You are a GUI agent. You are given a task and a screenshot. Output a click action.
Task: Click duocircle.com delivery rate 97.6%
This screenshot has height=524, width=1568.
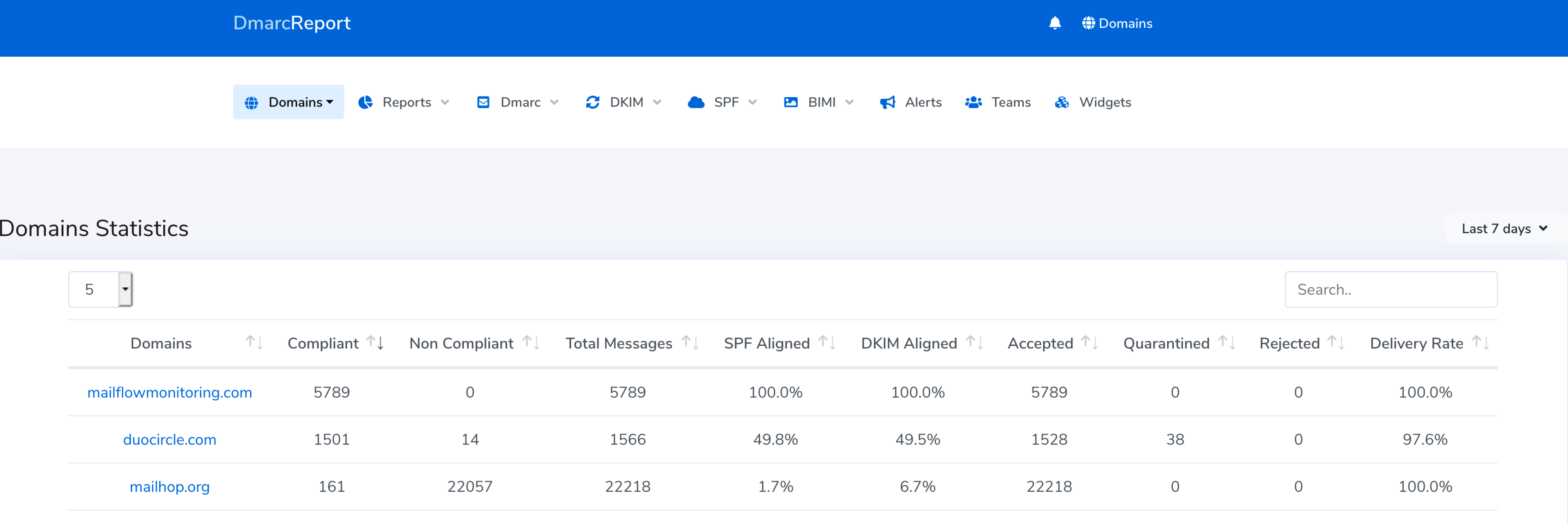tap(1425, 439)
